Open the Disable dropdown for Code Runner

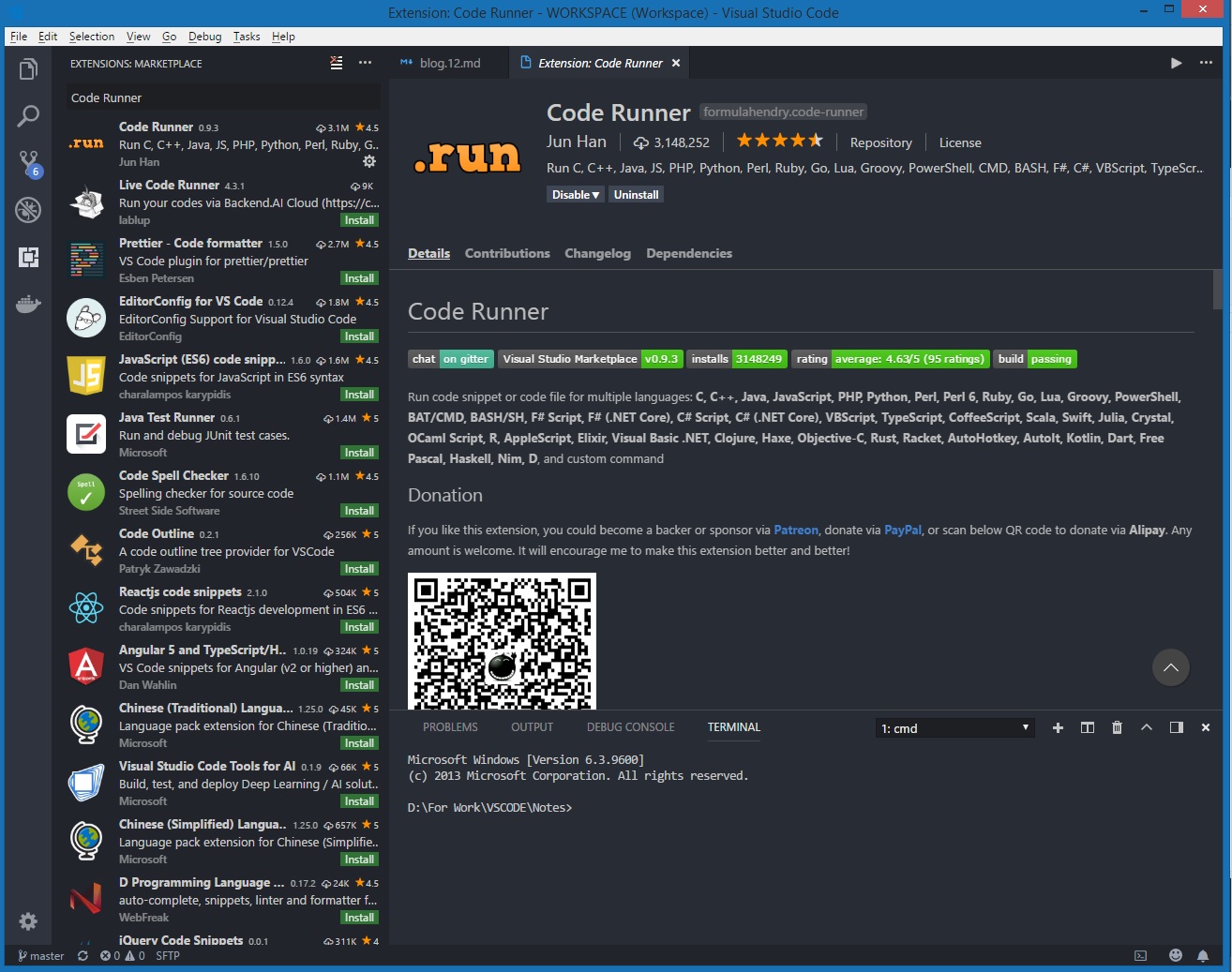click(x=575, y=195)
